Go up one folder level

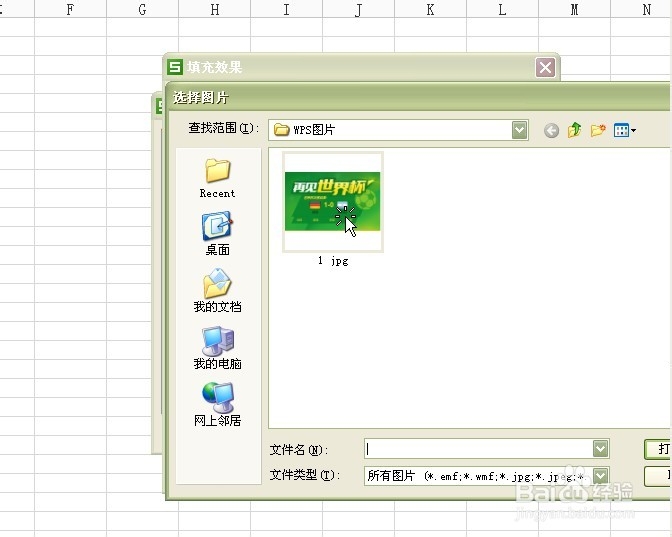point(574,129)
